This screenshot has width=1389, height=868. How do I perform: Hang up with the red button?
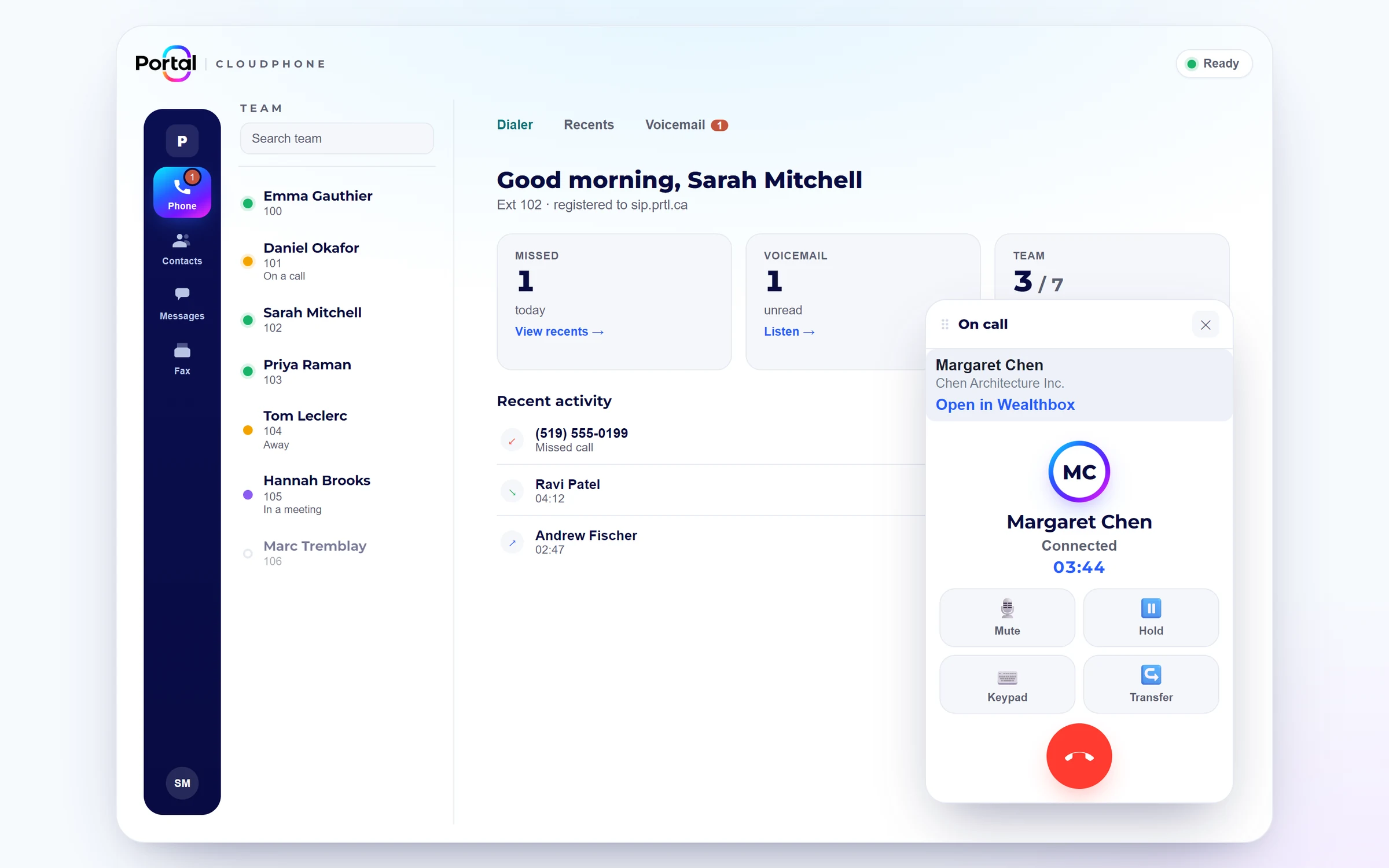(1079, 756)
